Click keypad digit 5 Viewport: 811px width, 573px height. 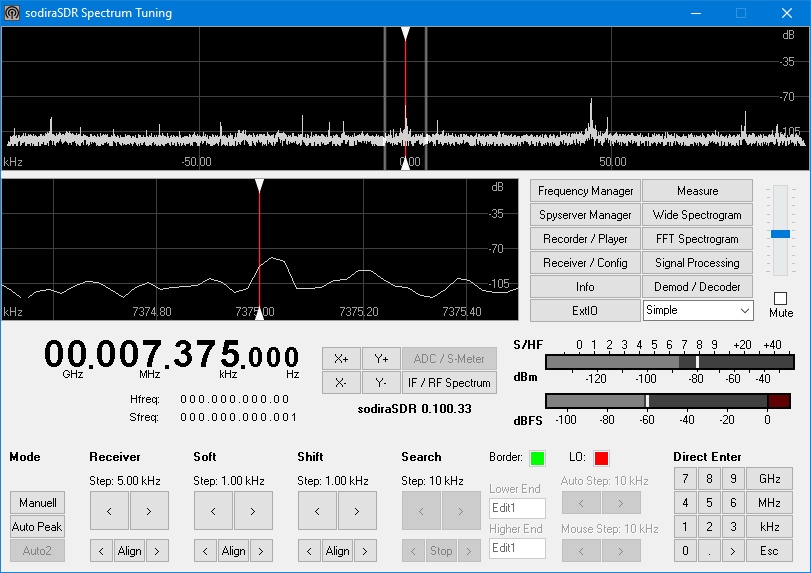[709, 503]
